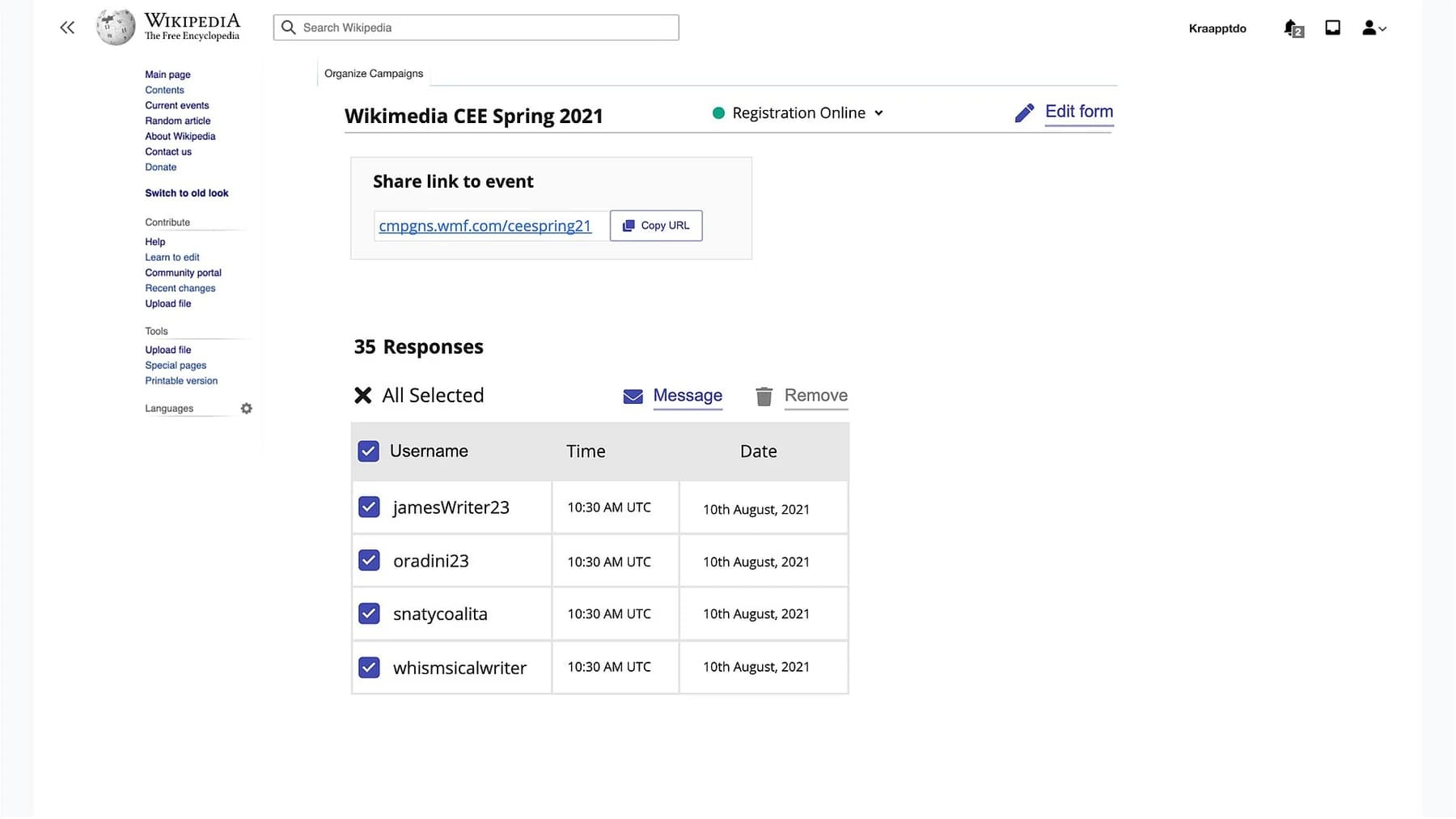Open Current events link
Screen dimensions: 1456x819
pos(177,105)
